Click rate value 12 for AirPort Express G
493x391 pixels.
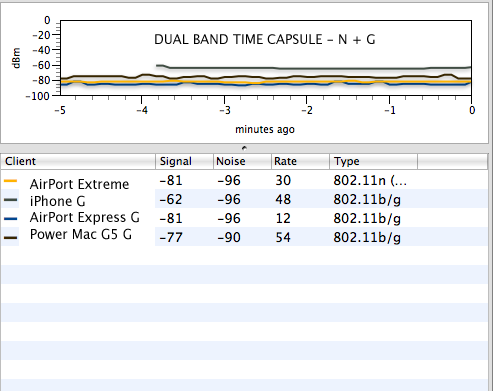pyautogui.click(x=283, y=218)
